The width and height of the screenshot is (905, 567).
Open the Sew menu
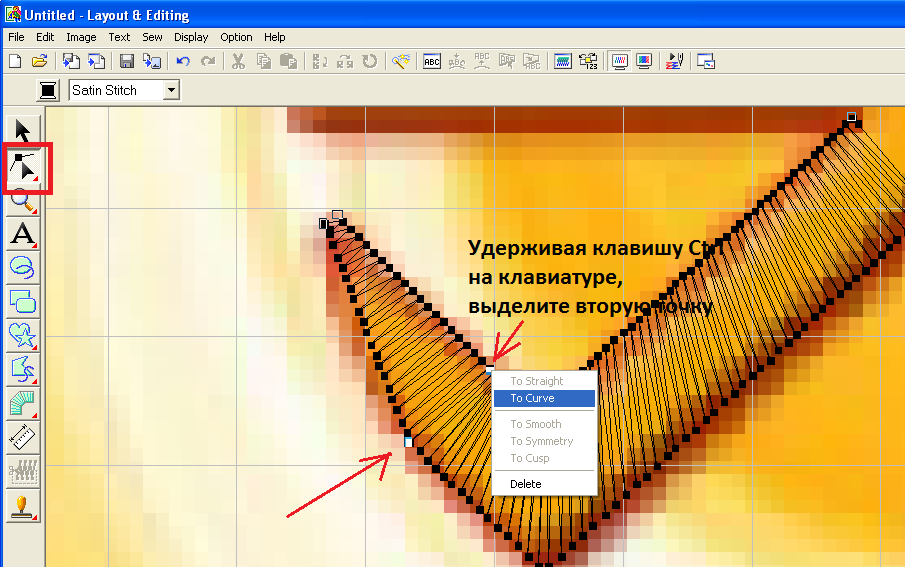(x=152, y=37)
